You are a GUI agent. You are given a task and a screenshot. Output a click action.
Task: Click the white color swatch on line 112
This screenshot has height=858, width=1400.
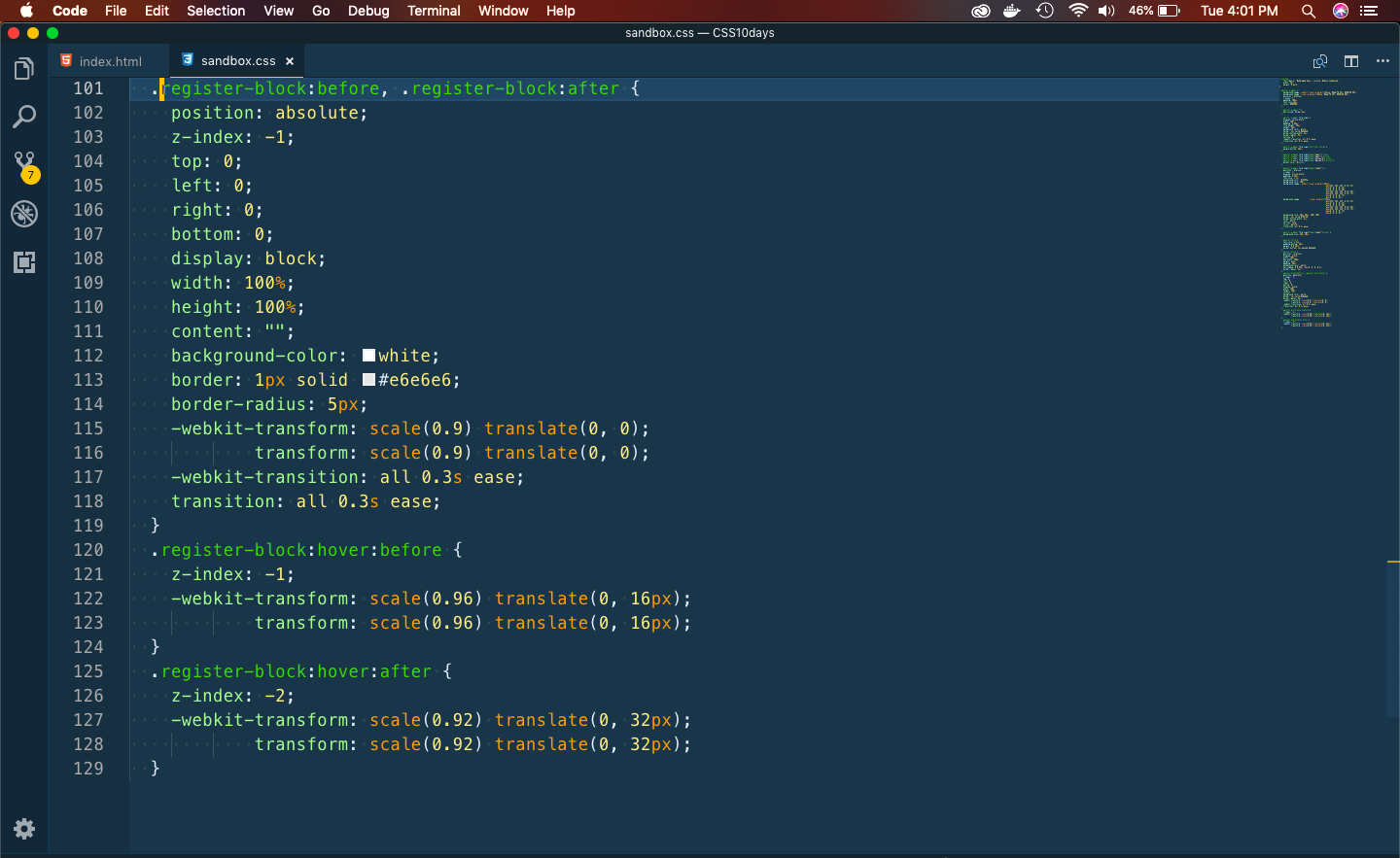[x=369, y=356]
